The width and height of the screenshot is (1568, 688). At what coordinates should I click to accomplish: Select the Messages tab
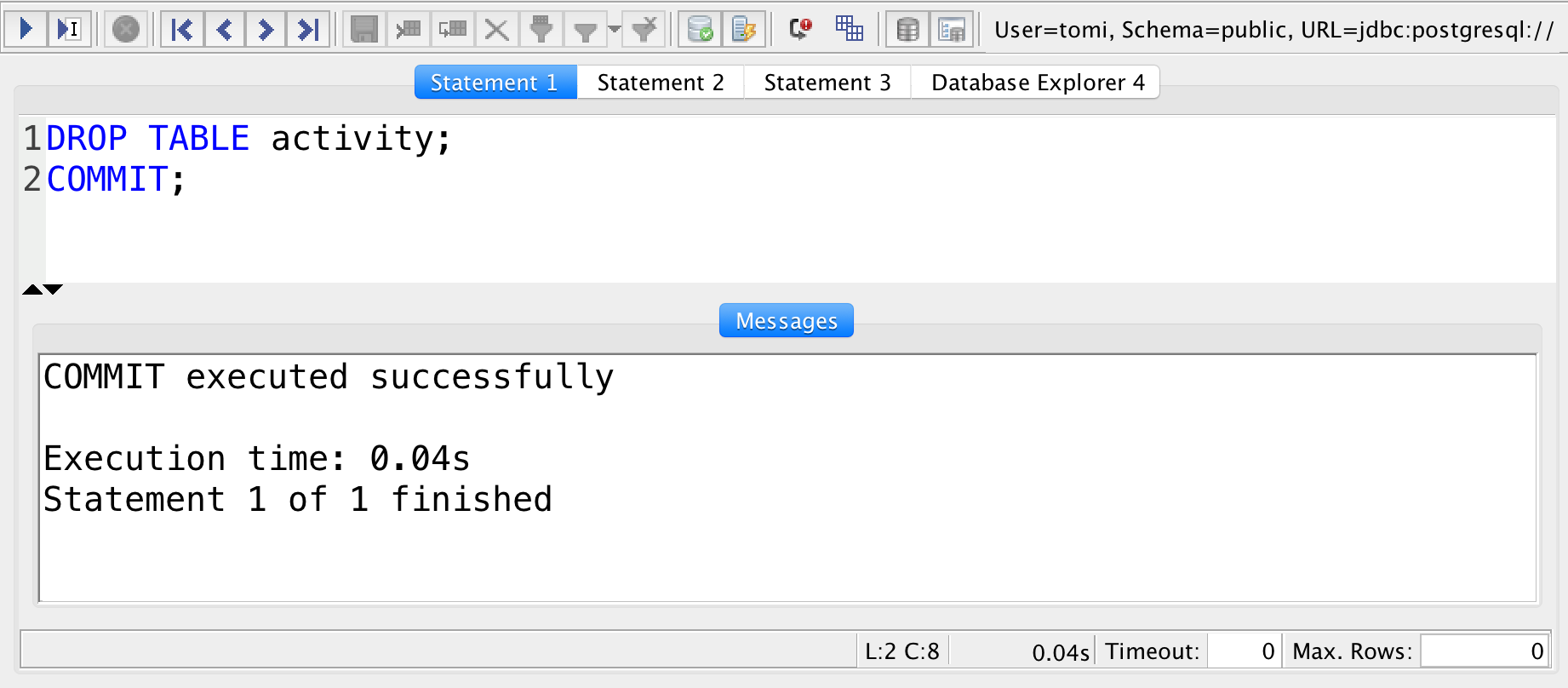click(x=785, y=320)
